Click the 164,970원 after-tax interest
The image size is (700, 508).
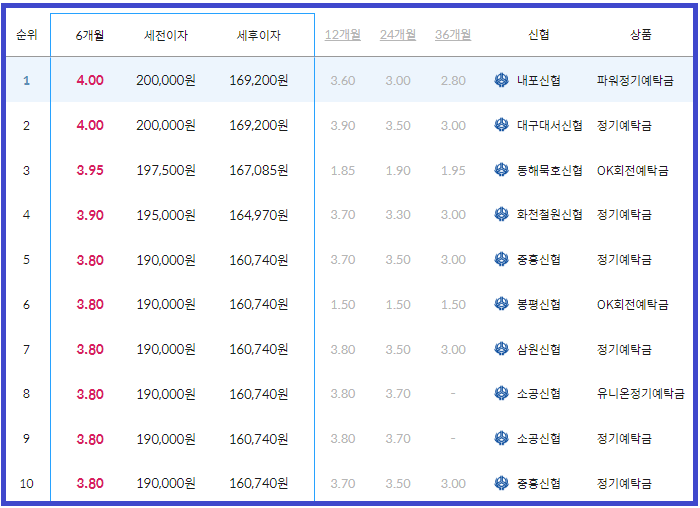[258, 215]
